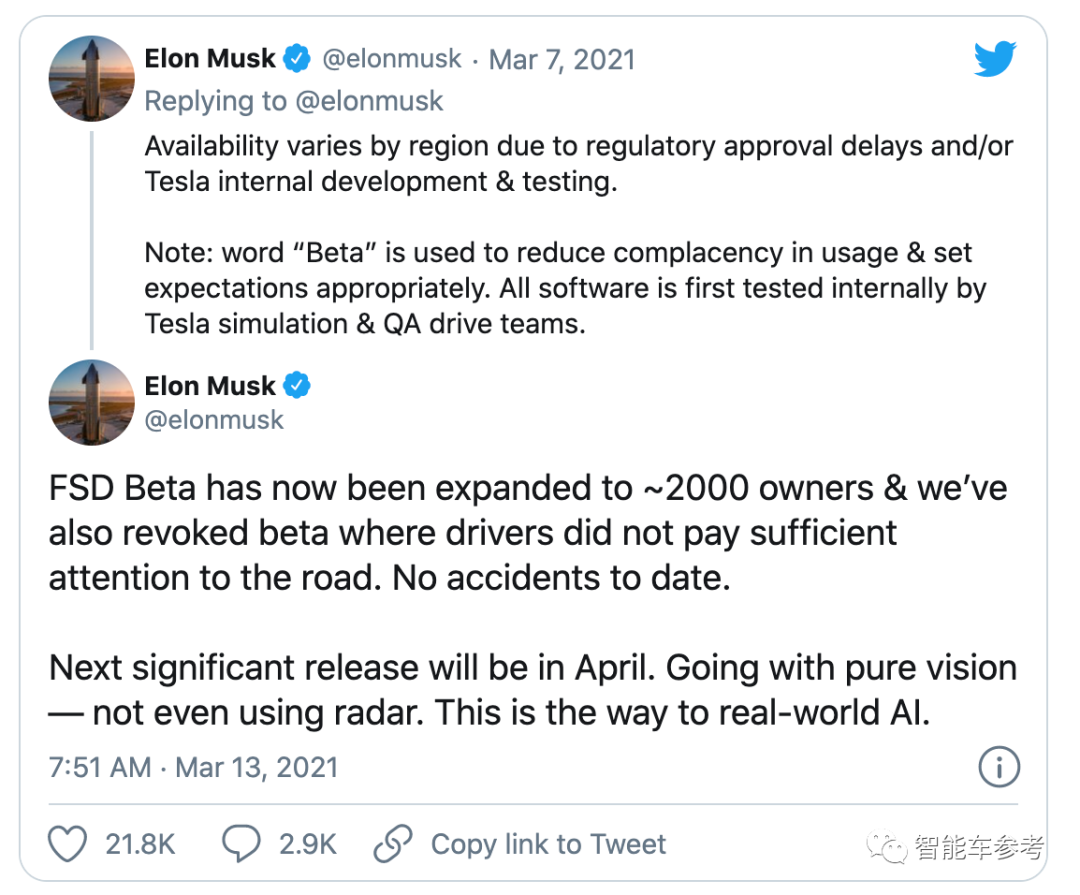Click the 2.9K replies count
The image size is (1080, 895).
[308, 845]
